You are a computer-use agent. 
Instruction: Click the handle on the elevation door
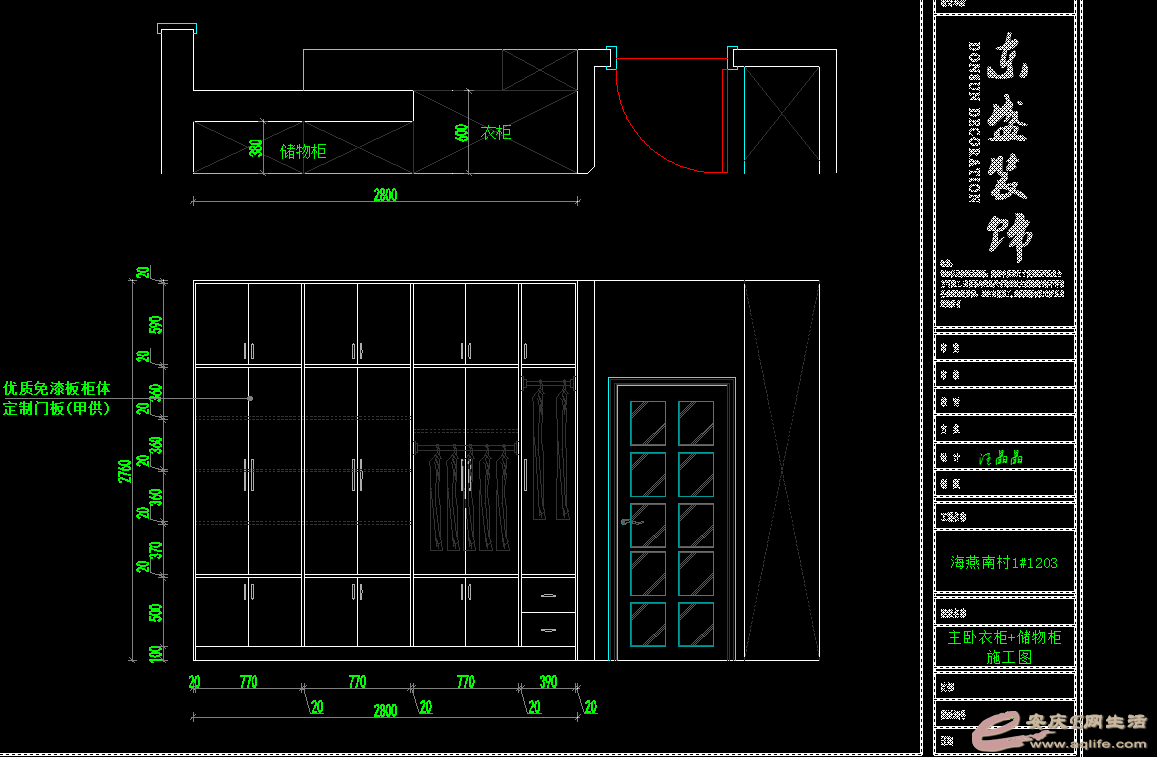[627, 521]
